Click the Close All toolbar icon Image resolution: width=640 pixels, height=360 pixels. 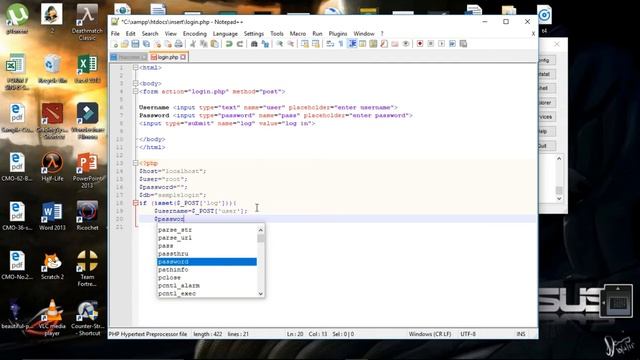(x=168, y=44)
